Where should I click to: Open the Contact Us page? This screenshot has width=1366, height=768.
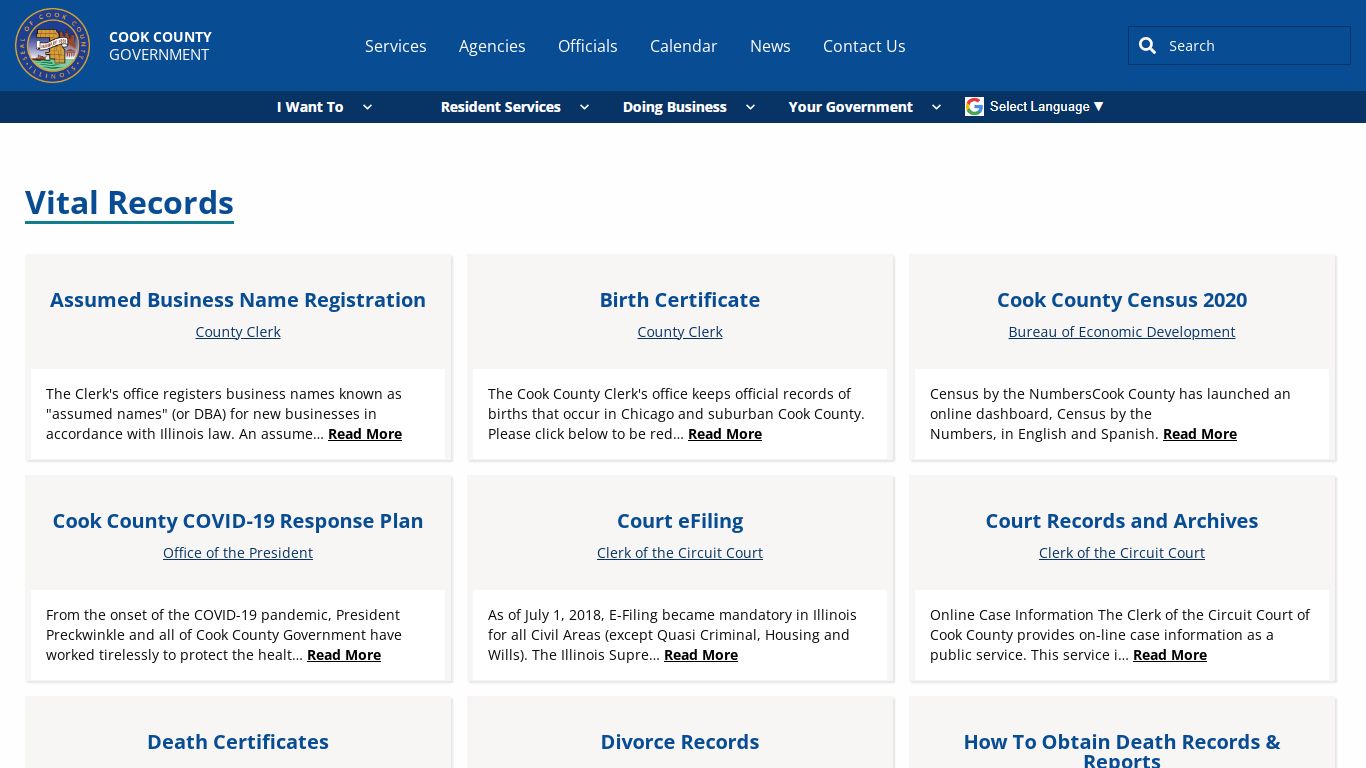click(x=864, y=46)
